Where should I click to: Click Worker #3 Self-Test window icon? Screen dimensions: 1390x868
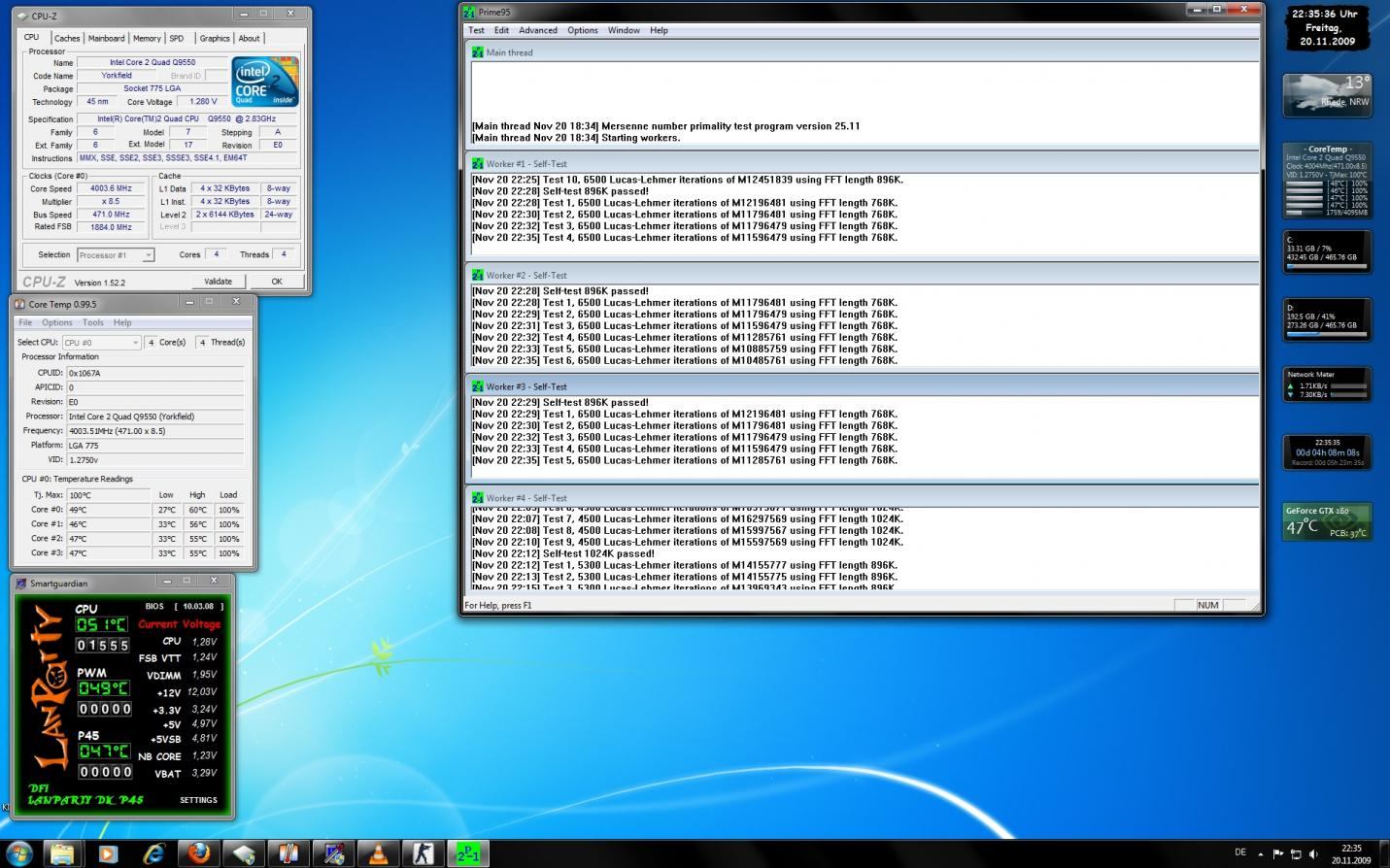coord(477,386)
